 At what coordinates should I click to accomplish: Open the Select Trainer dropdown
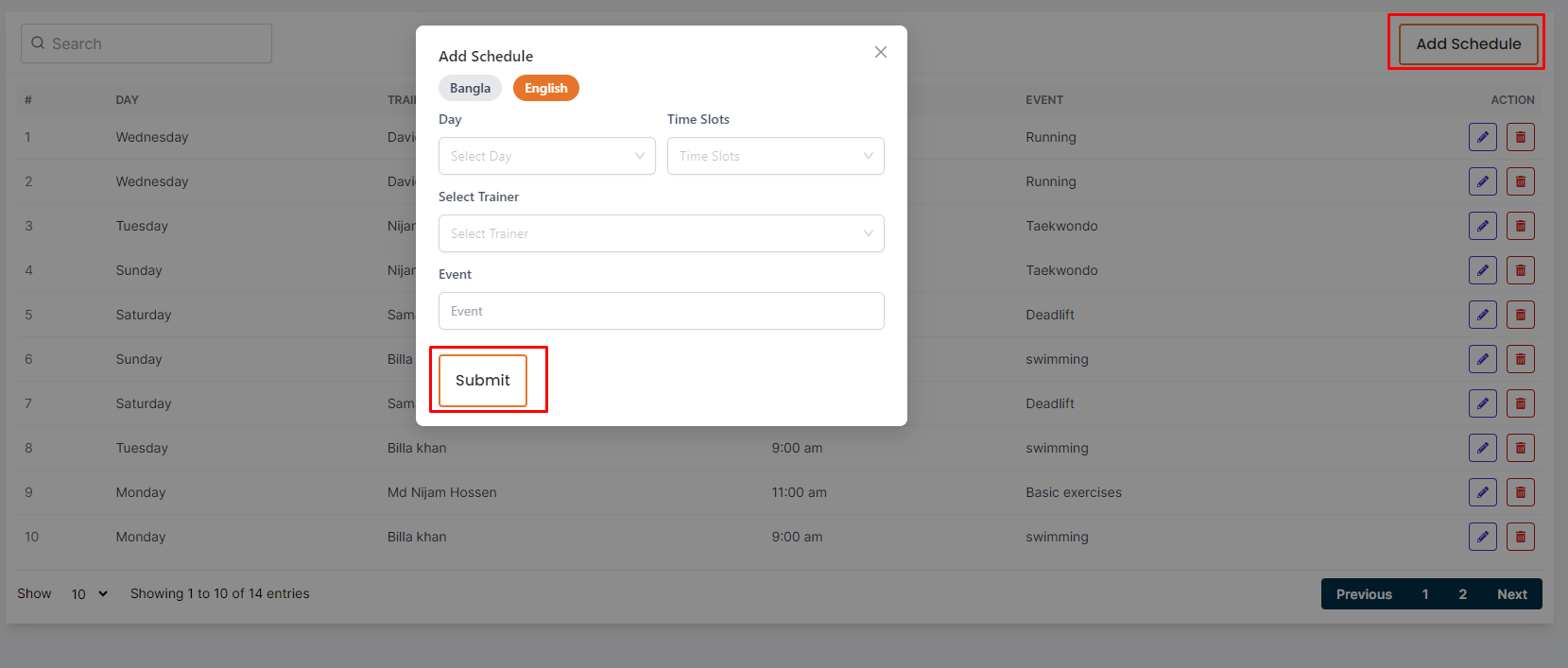coord(661,233)
